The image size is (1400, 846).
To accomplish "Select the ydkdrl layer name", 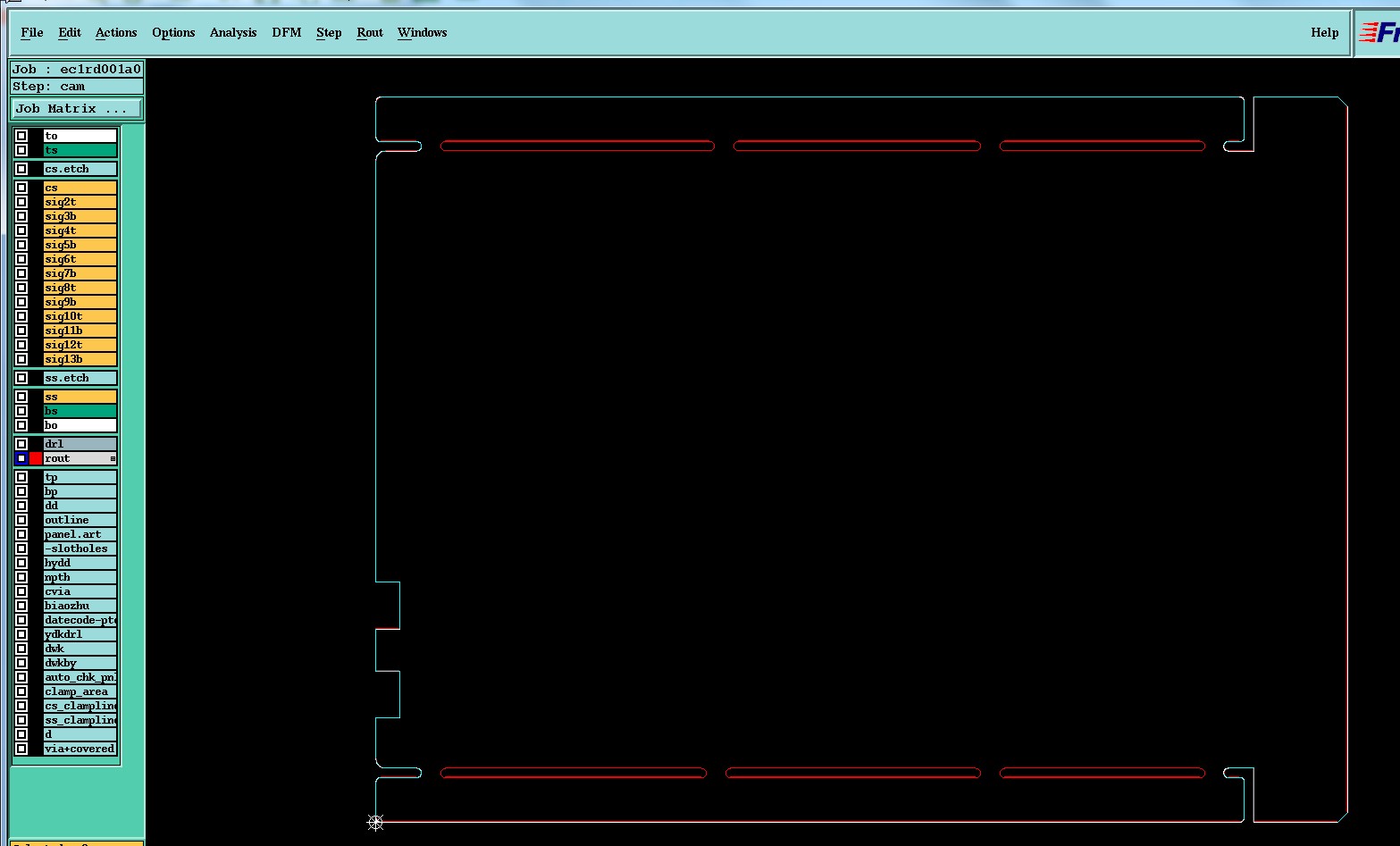I will (80, 634).
